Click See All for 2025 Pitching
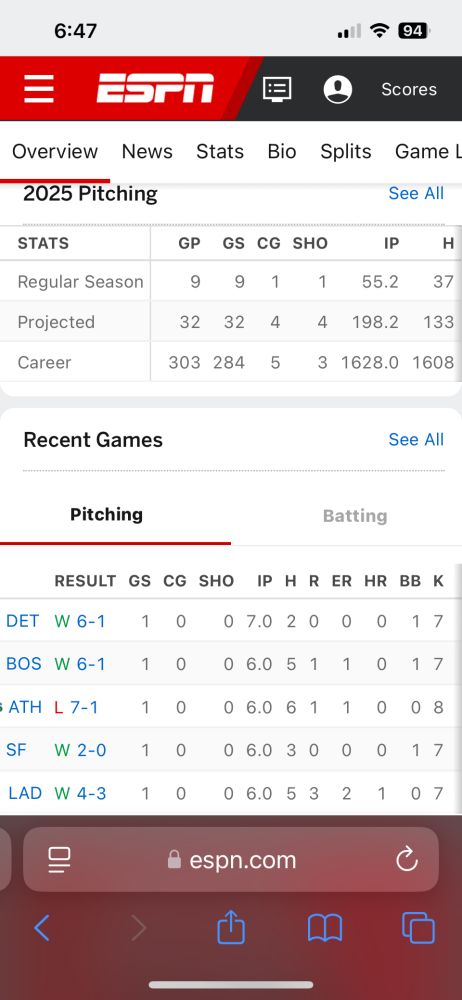Screen dimensions: 462x1000 pos(416,193)
